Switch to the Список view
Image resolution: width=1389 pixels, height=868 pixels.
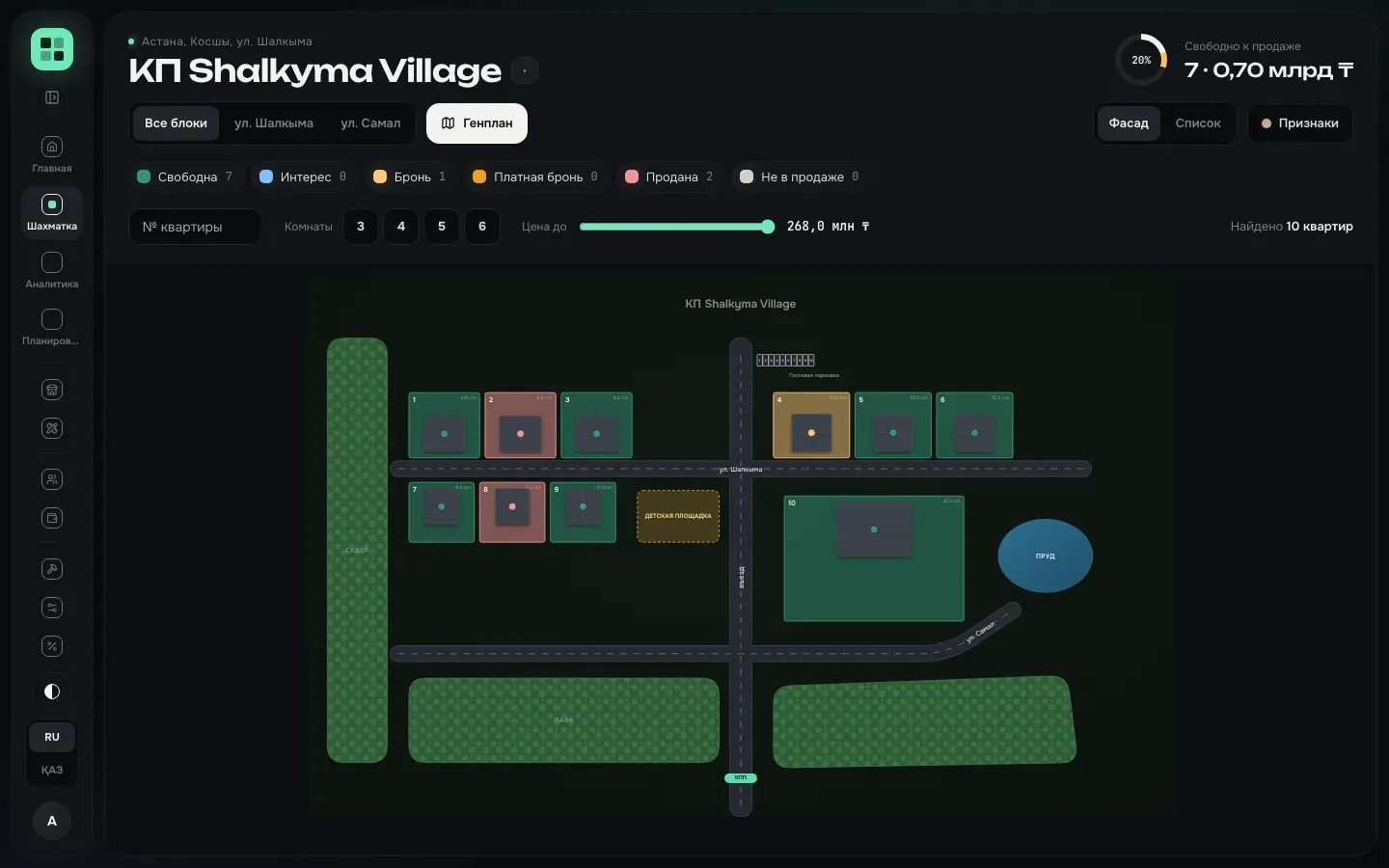pos(1198,123)
